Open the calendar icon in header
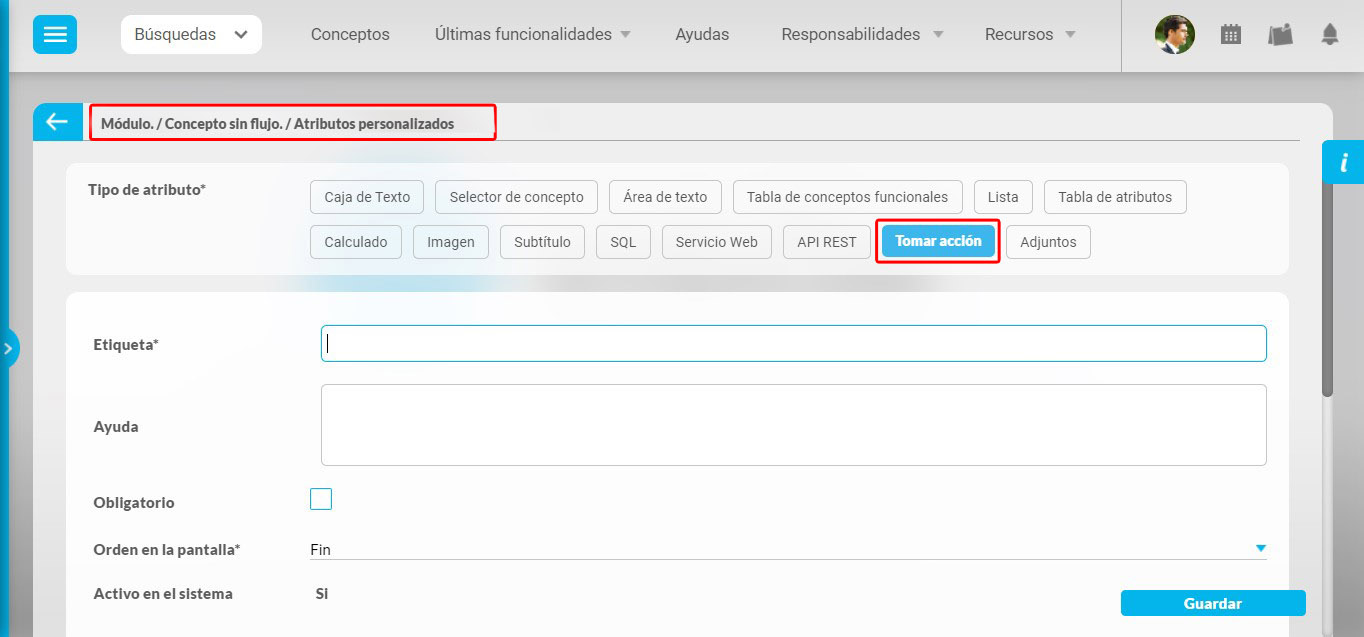The height and width of the screenshot is (637, 1364). 1231,34
